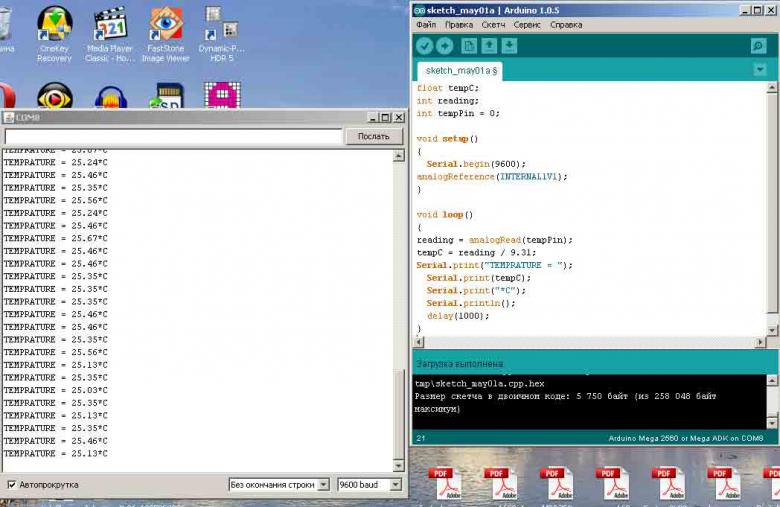Click code editor vertical scrollbar down arrow
The width and height of the screenshot is (780, 507).
[x=772, y=330]
